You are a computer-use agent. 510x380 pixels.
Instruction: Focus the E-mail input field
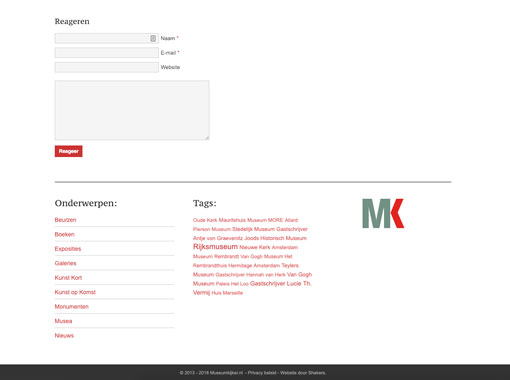107,53
